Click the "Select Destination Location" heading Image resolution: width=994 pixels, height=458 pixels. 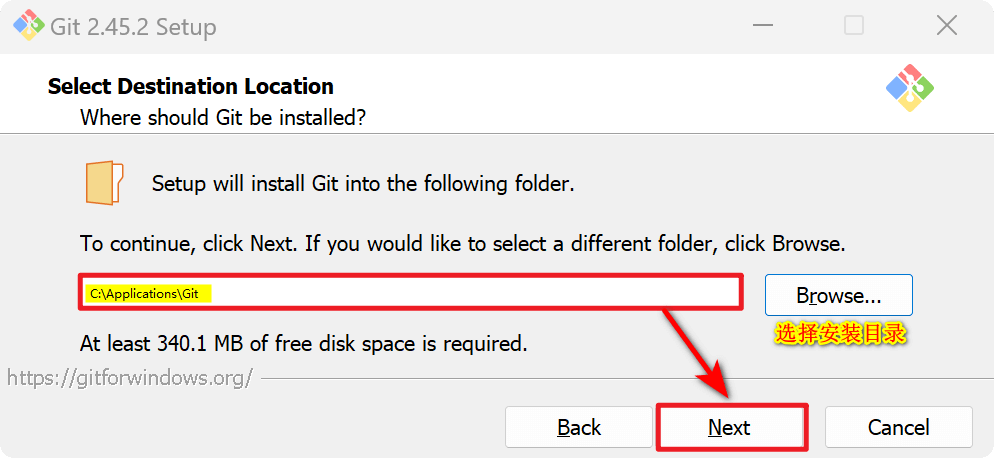[x=191, y=86]
